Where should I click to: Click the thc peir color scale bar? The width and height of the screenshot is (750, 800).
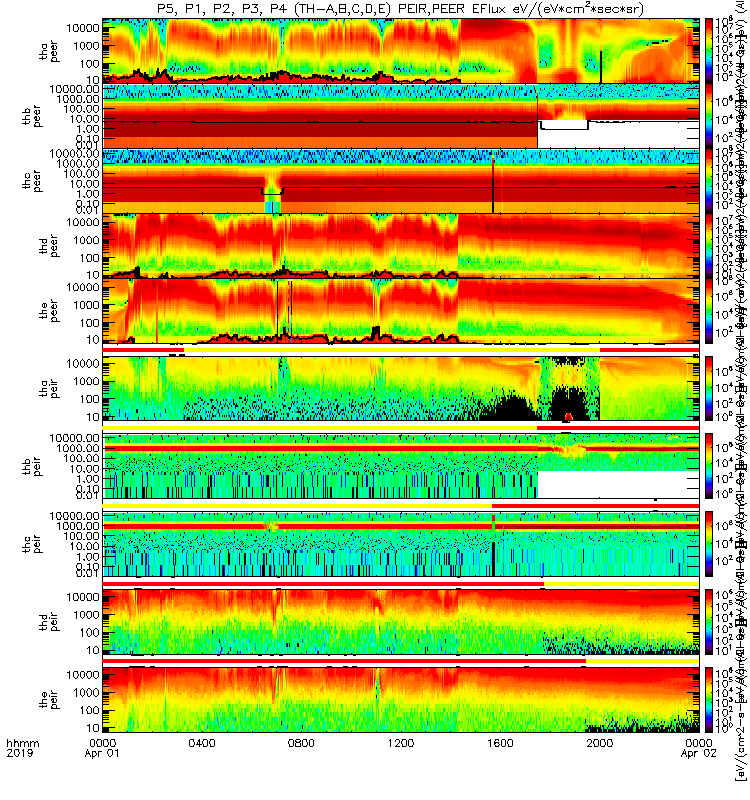(x=709, y=544)
